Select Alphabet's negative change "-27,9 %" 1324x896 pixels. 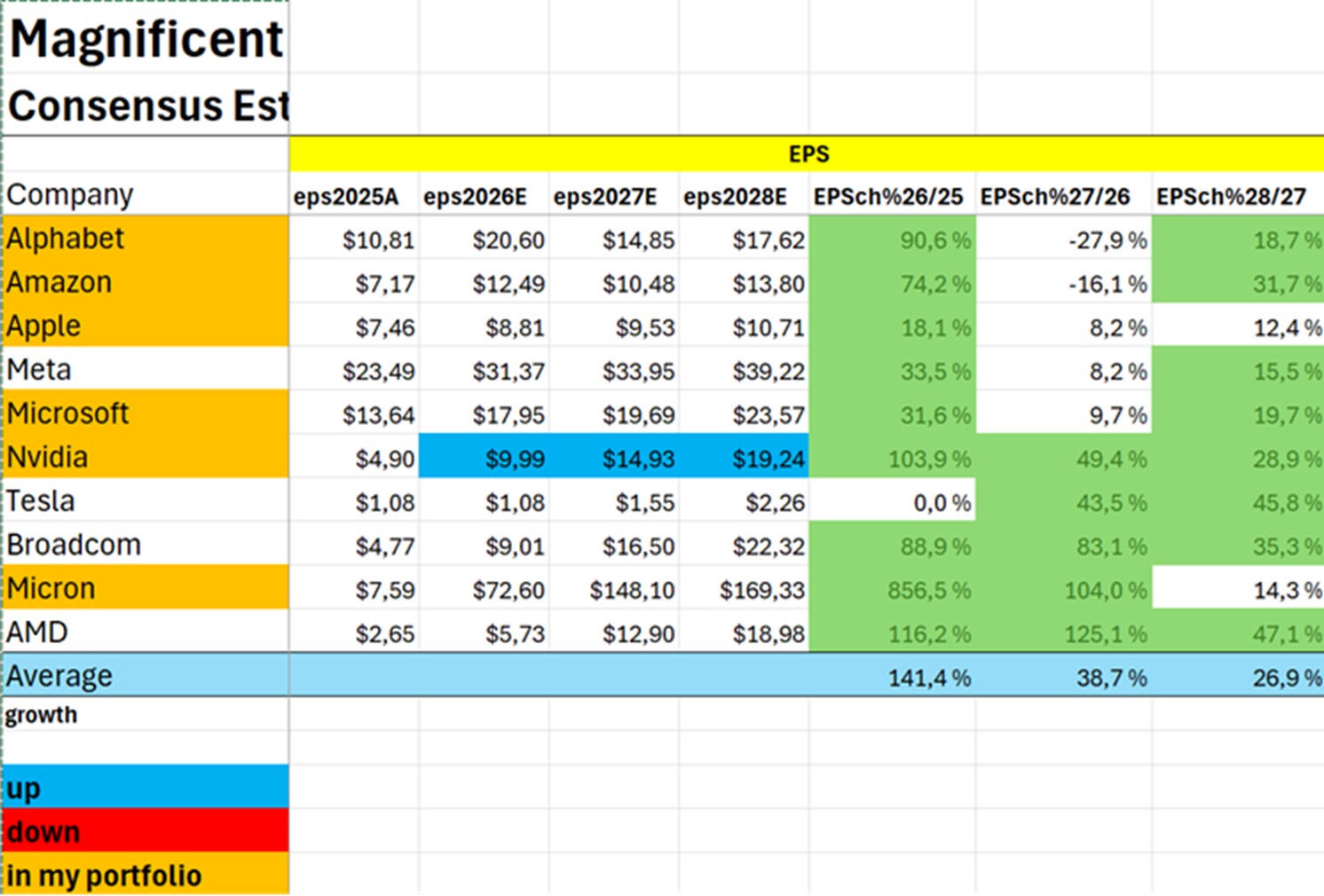[1064, 239]
